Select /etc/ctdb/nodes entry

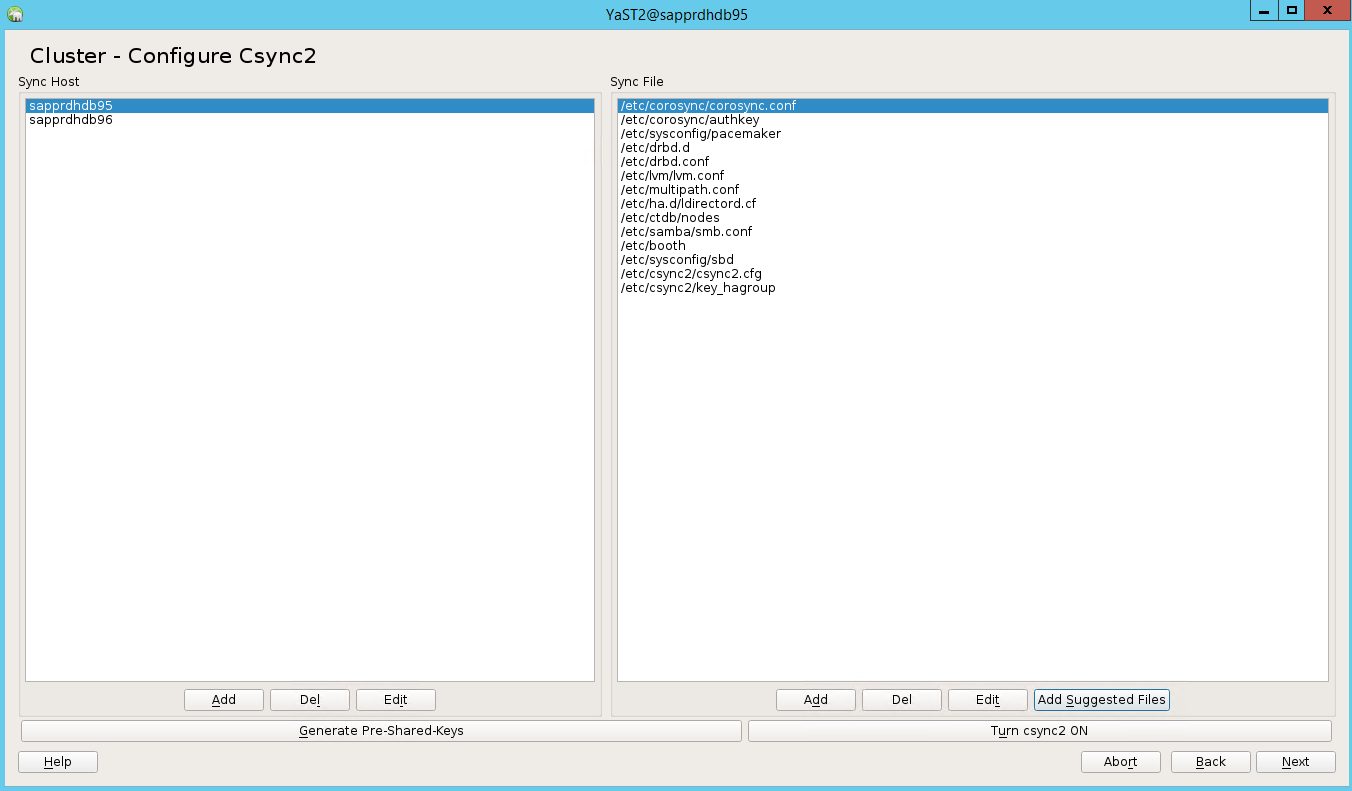tap(972, 217)
